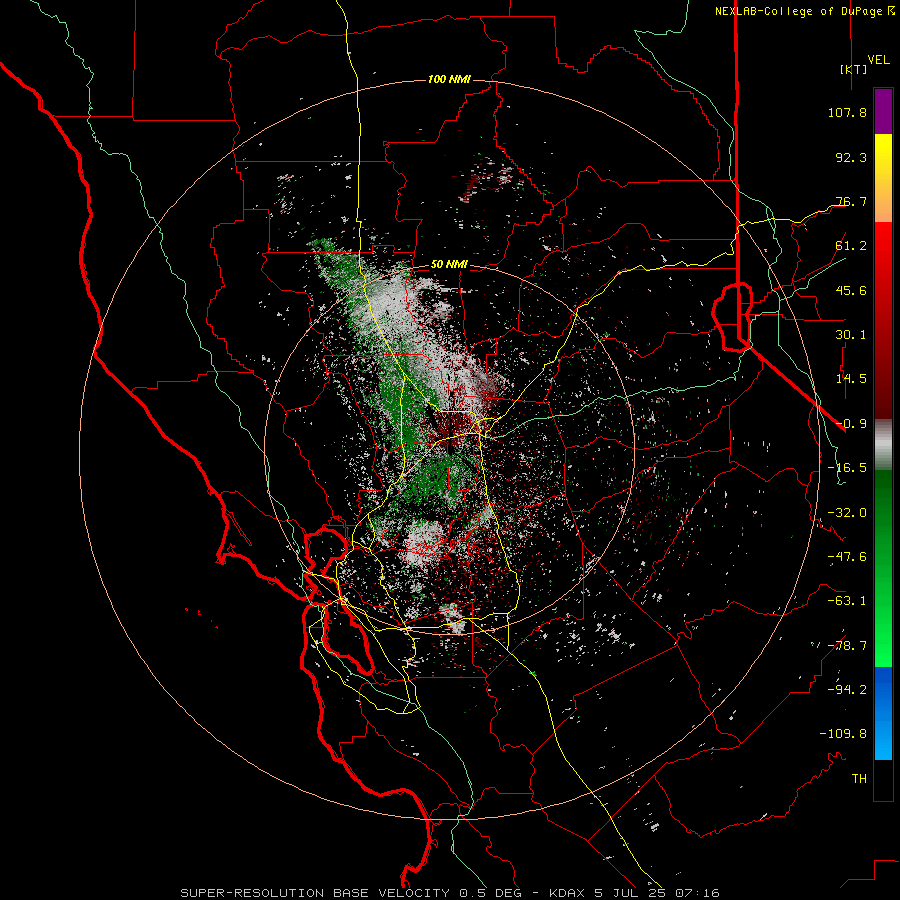This screenshot has height=900, width=900.
Task: Click the -32.0 velocity scale value
Action: [847, 513]
